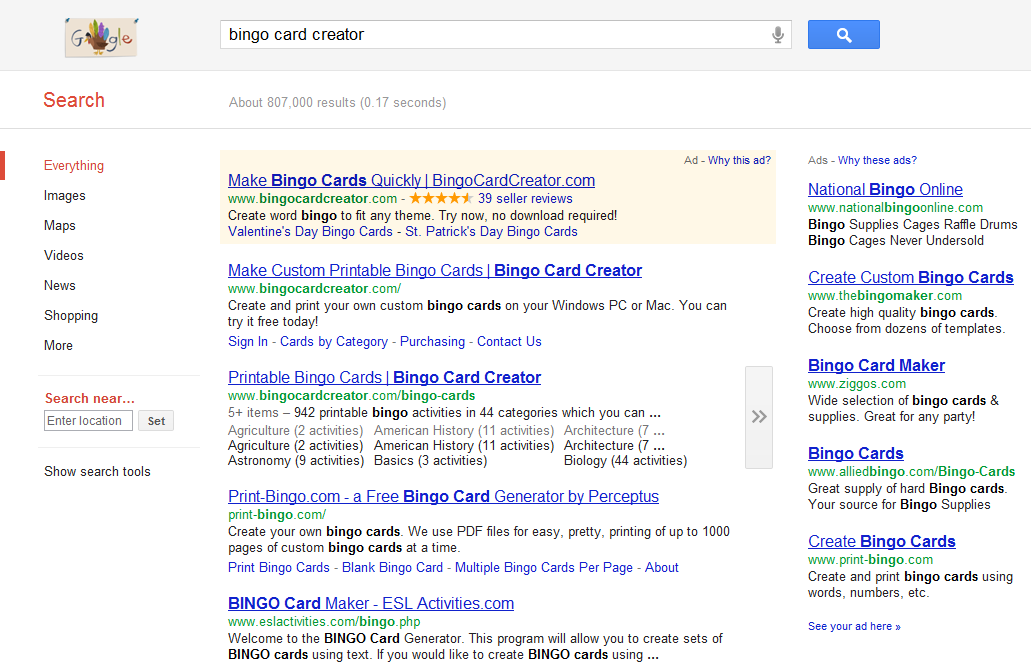Image resolution: width=1031 pixels, height=672 pixels.
Task: Click the 'Search near...' heading
Action: [89, 398]
